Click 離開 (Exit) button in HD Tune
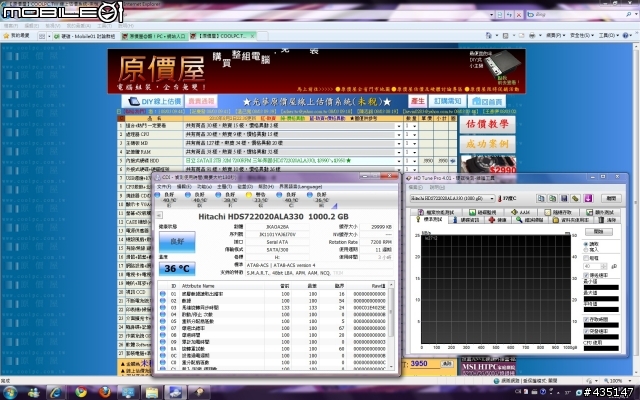The image size is (640, 400). point(611,198)
